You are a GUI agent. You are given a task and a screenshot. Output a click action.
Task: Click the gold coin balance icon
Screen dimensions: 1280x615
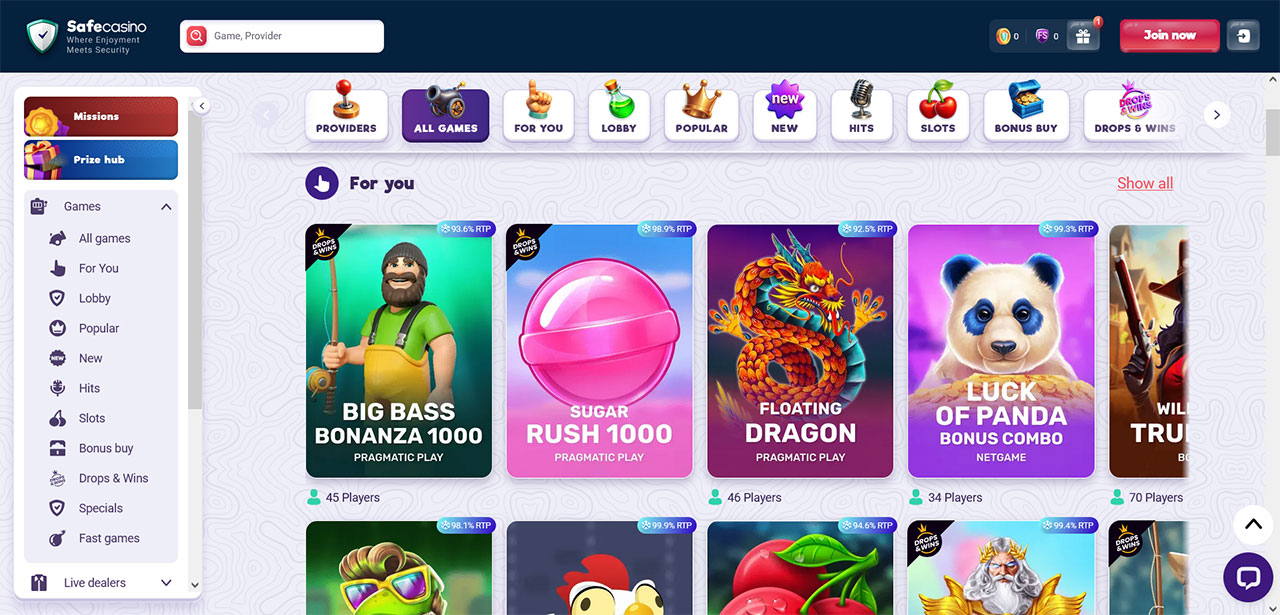tap(1003, 36)
